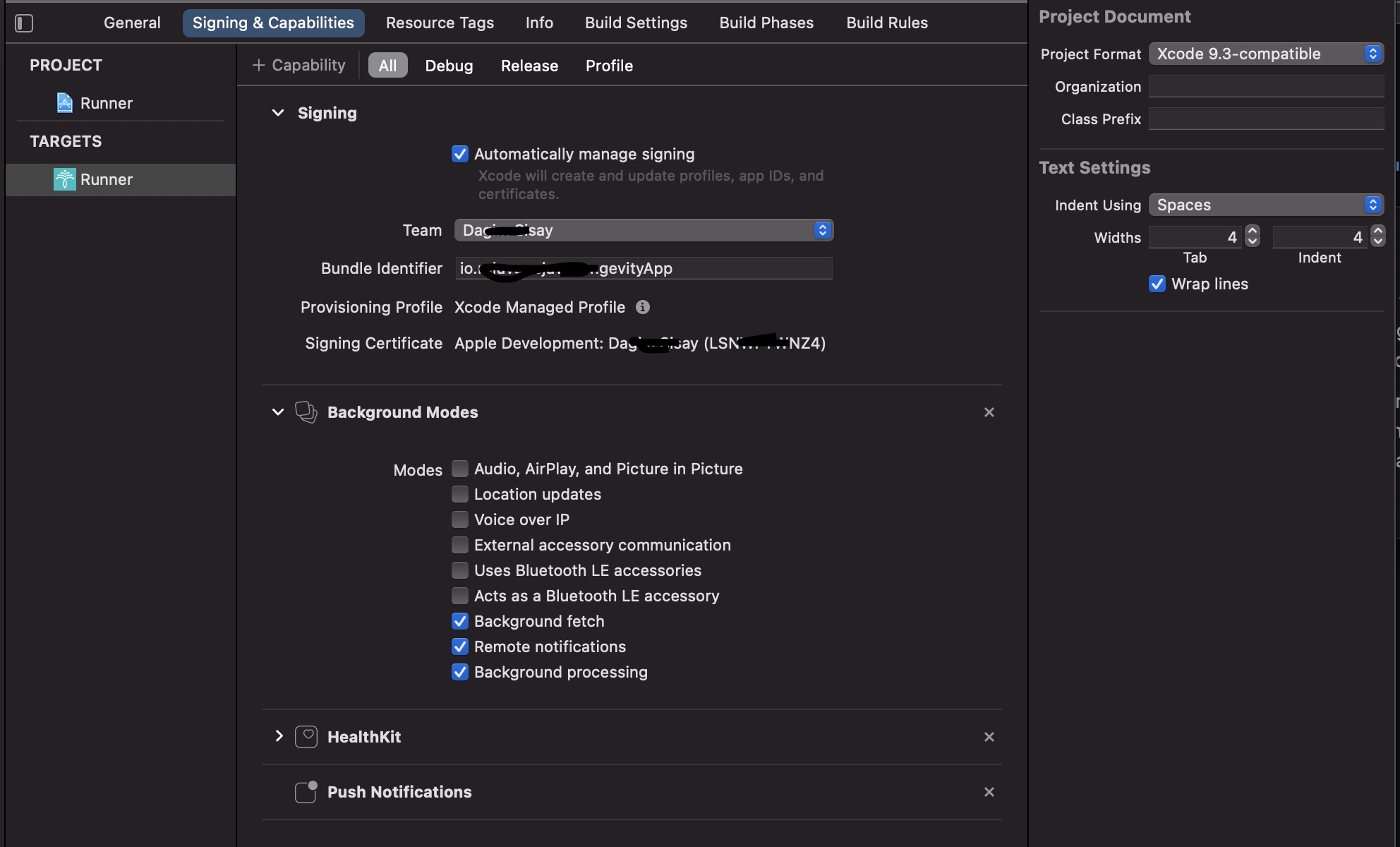Toggle Wrap lines checkbox
This screenshot has height=847, width=1400.
pos(1157,284)
